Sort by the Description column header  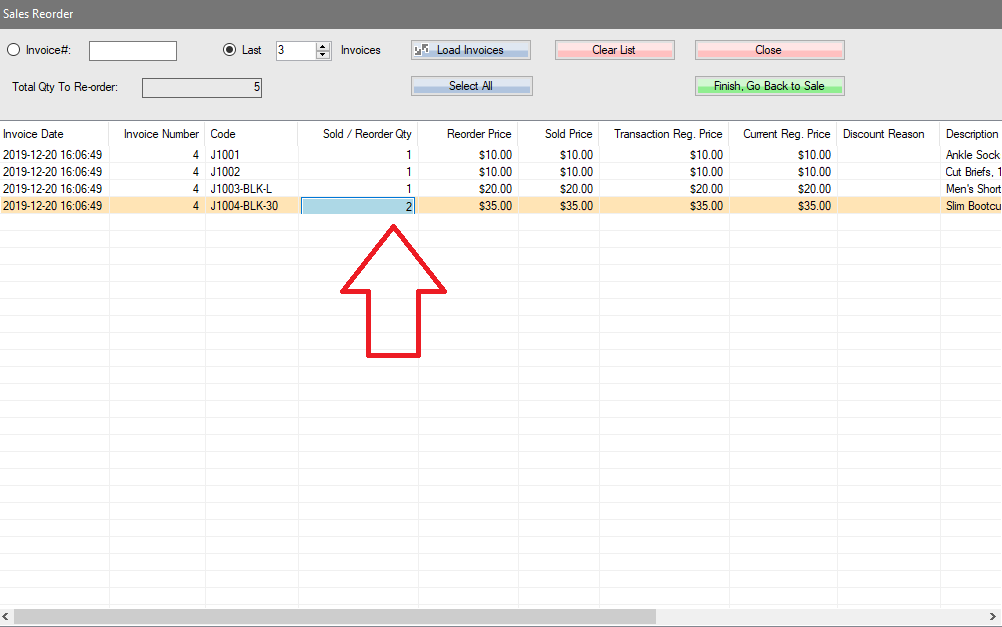[971, 134]
